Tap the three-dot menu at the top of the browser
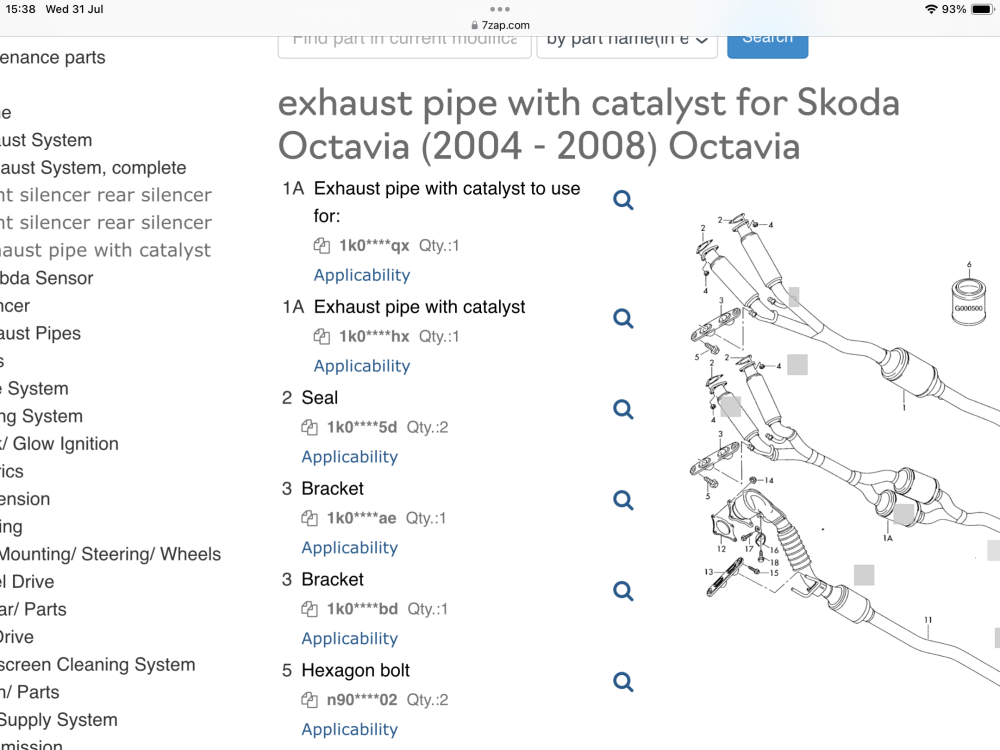The width and height of the screenshot is (1000, 750). (500, 9)
